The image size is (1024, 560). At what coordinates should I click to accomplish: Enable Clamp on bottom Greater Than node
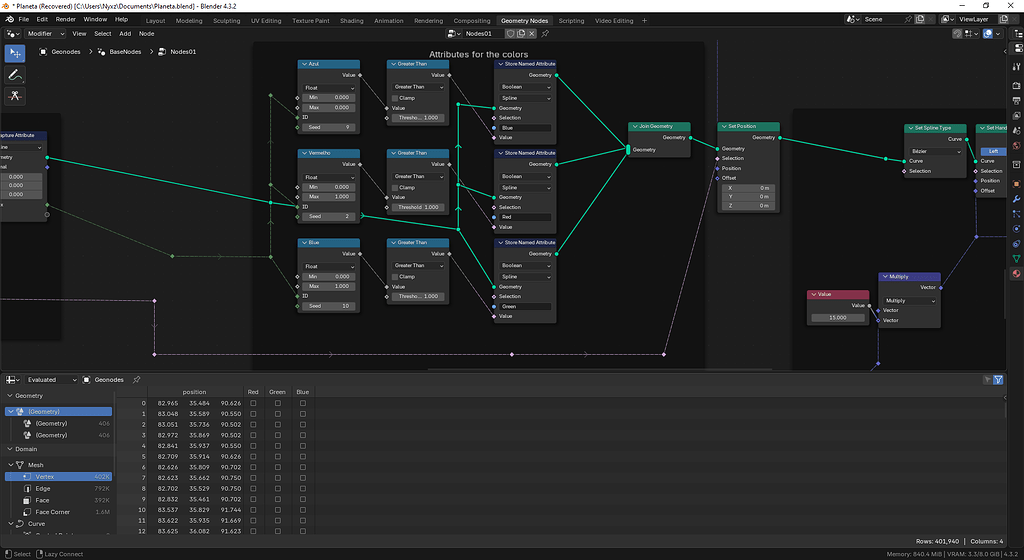[395, 277]
